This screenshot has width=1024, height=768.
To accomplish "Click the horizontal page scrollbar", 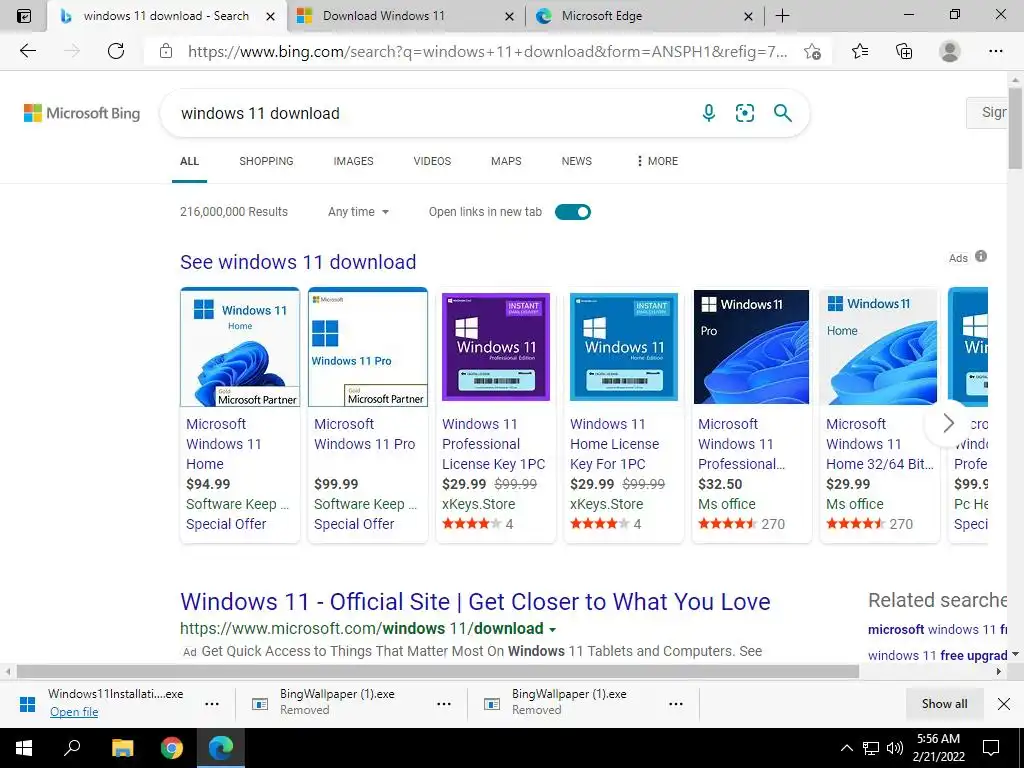I will click(x=438, y=671).
